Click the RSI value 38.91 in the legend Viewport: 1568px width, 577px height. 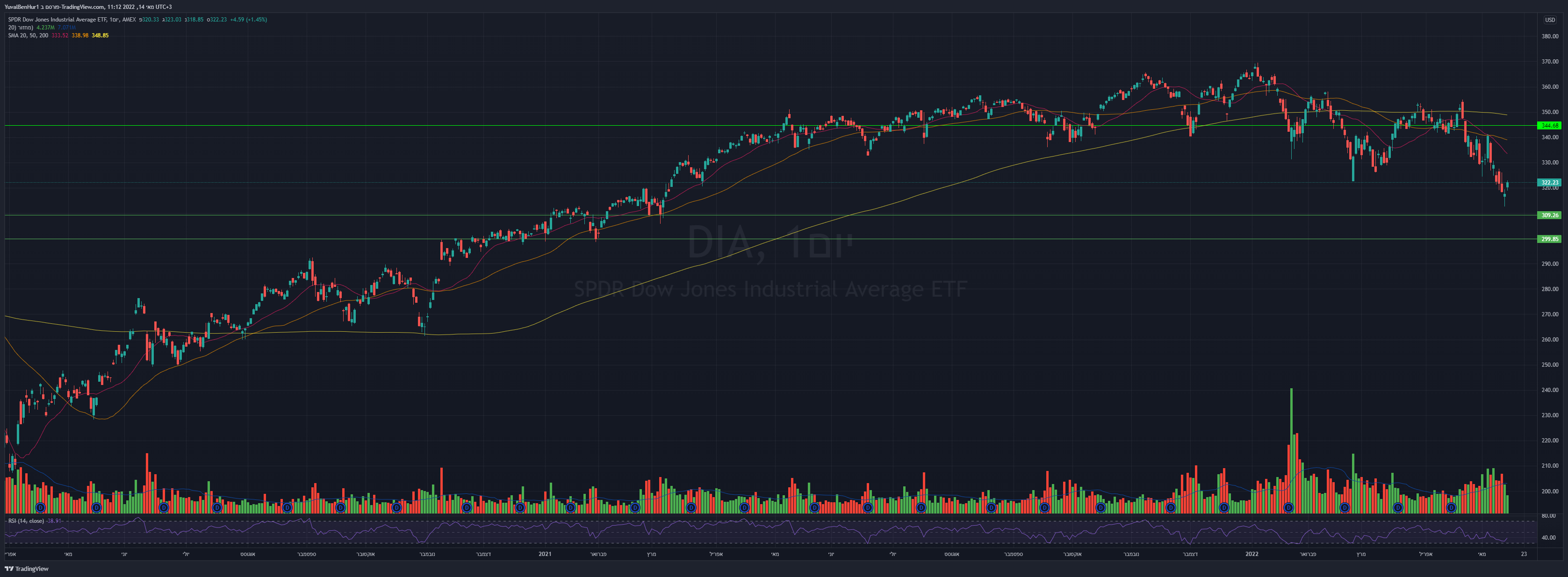coord(54,521)
